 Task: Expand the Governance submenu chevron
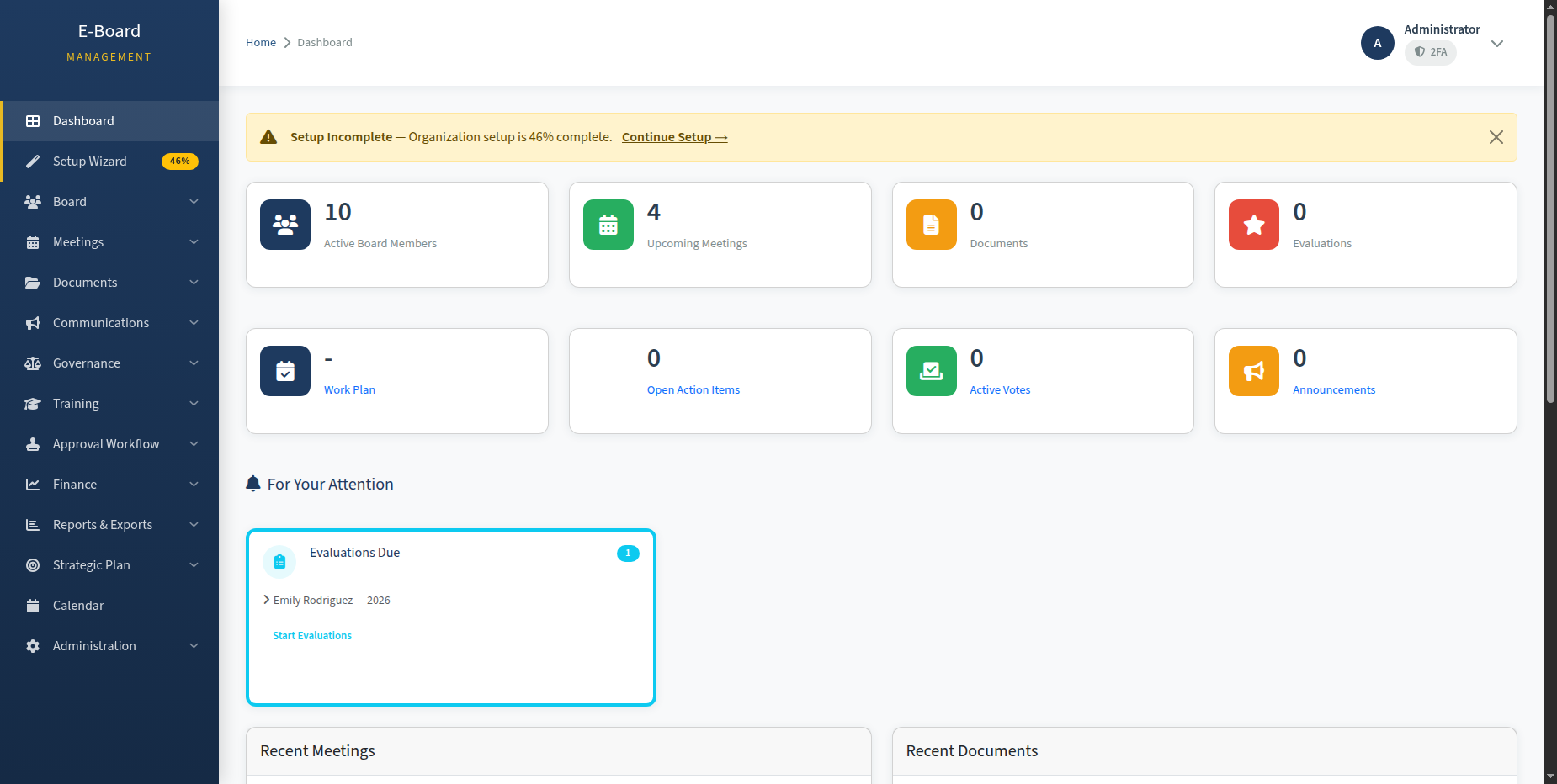pos(194,363)
